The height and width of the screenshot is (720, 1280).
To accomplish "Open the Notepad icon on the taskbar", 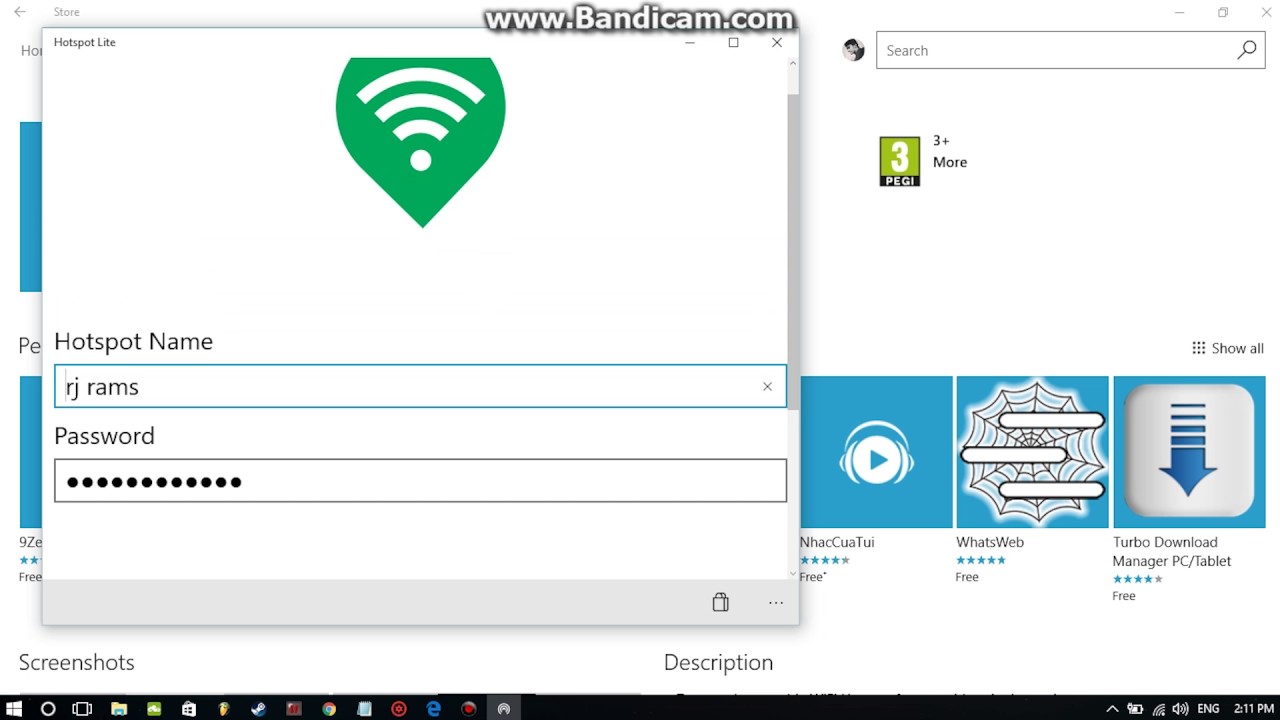I will pyautogui.click(x=364, y=709).
